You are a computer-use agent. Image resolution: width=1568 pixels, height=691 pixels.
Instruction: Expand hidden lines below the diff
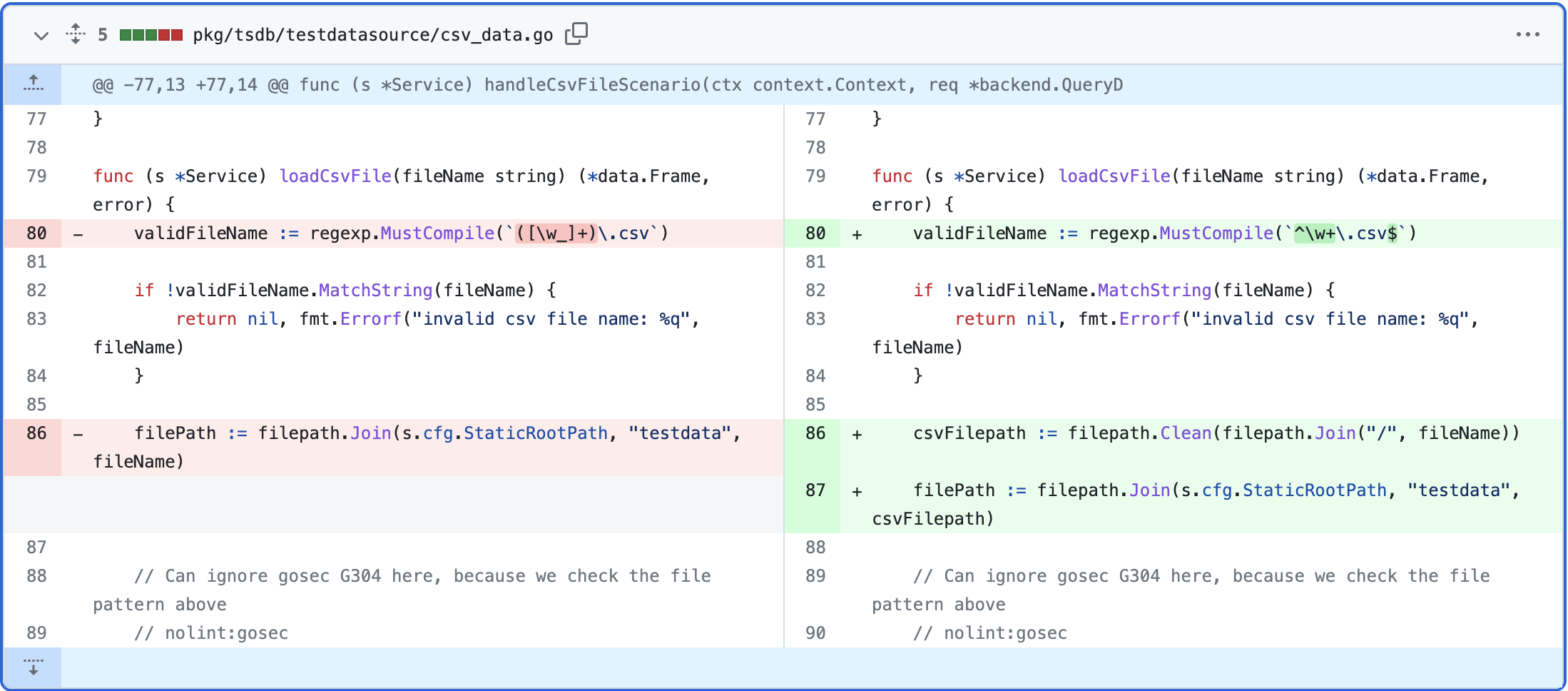pos(33,667)
